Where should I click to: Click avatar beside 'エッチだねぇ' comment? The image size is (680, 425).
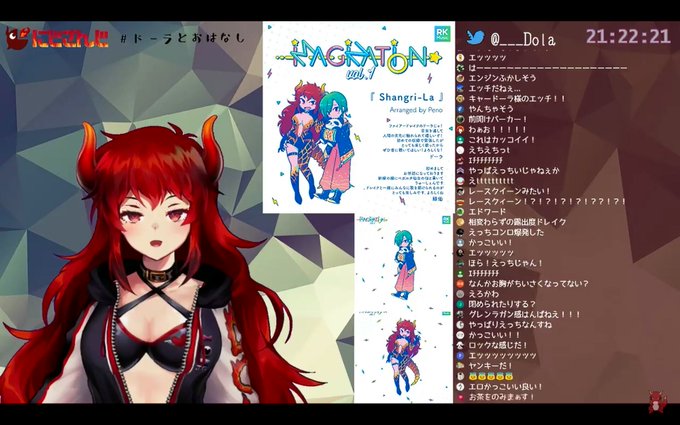pos(460,88)
